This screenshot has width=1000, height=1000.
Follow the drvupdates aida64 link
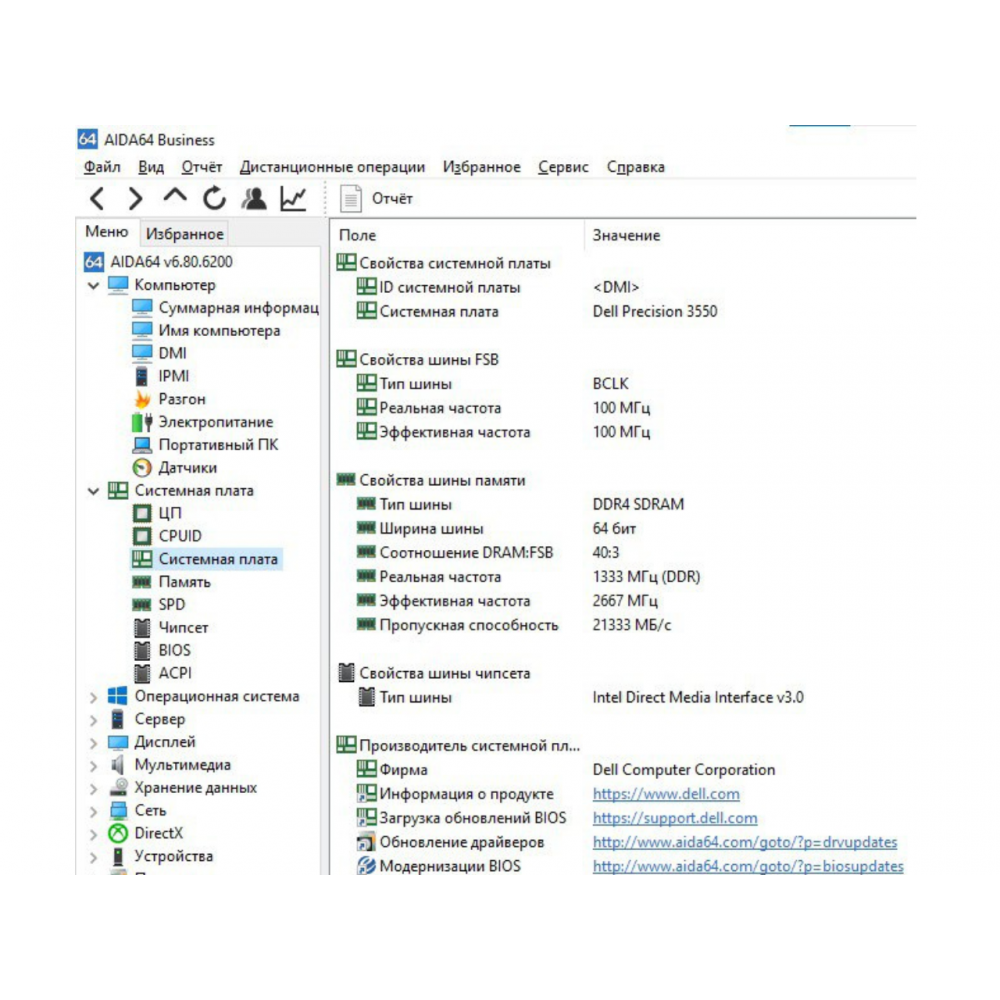pyautogui.click(x=745, y=843)
